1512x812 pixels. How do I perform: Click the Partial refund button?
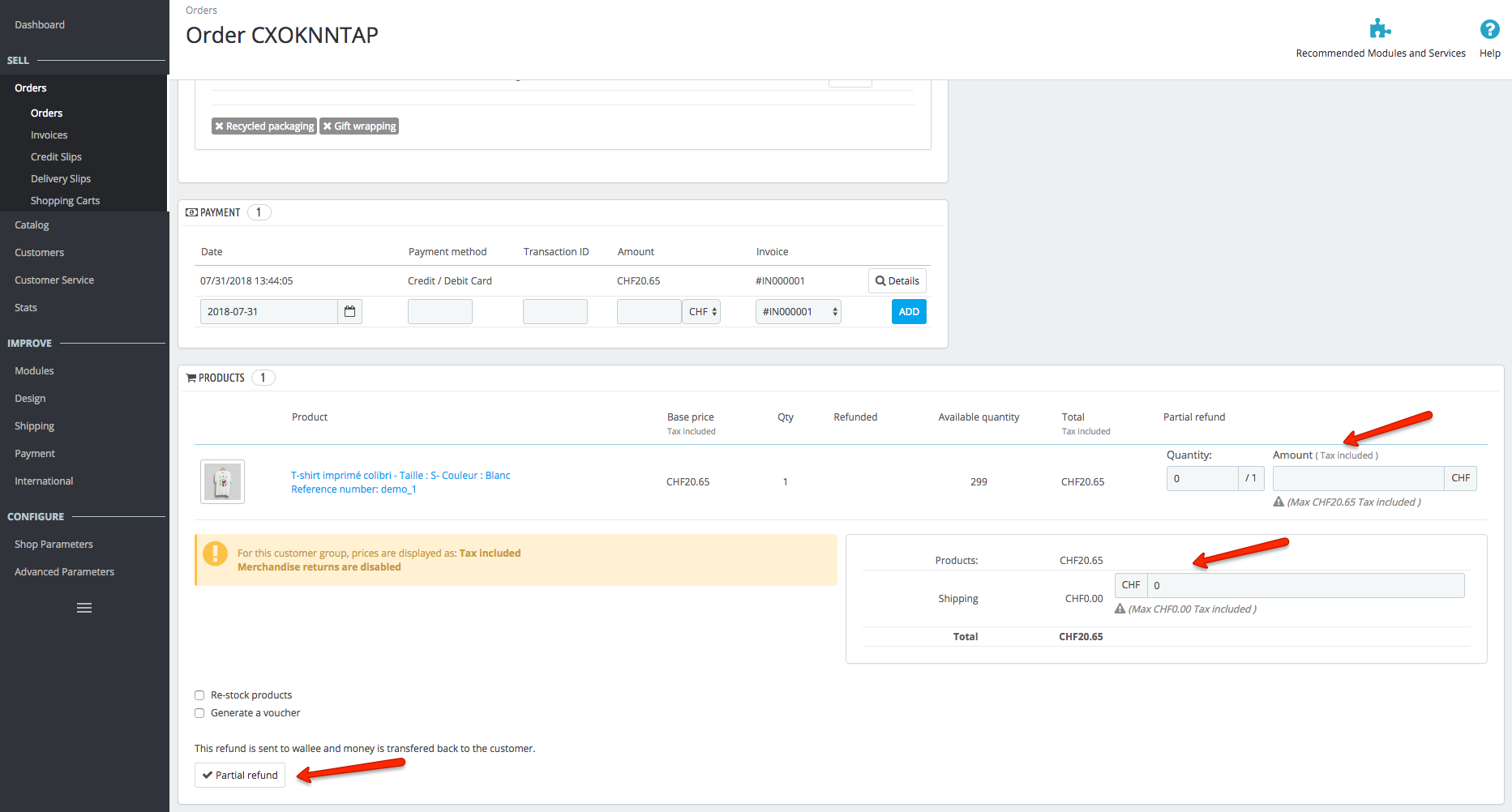[239, 775]
